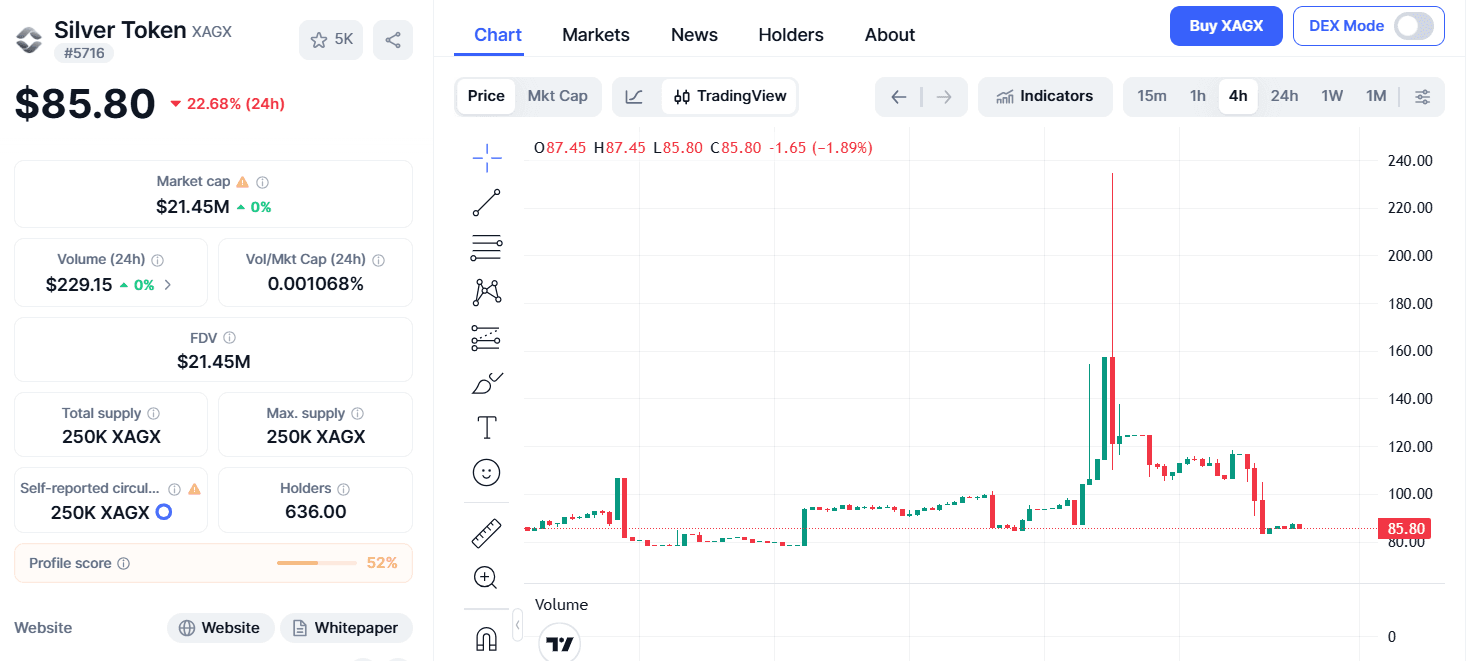Open the Whitepaper link
The width and height of the screenshot is (1466, 661).
(346, 628)
